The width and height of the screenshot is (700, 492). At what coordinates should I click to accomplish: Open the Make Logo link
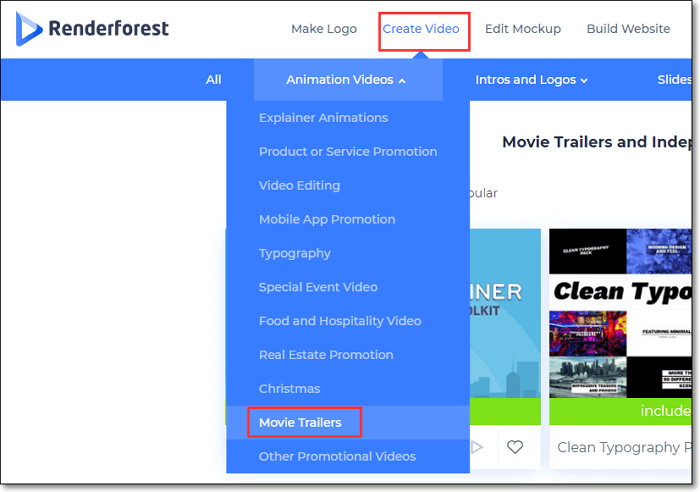pos(323,29)
